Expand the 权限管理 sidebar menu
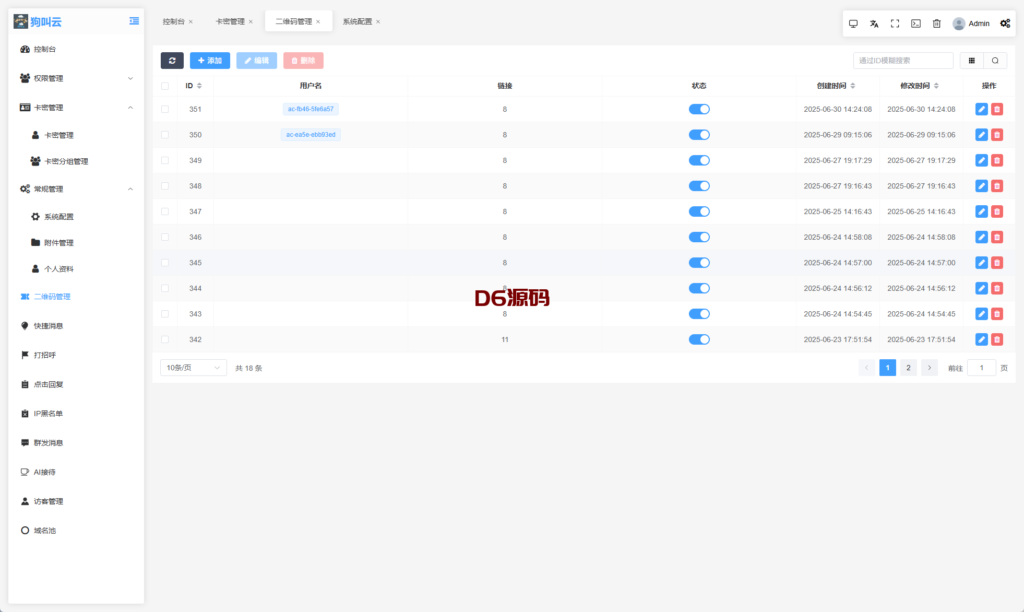The height and width of the screenshot is (612, 1024). [76, 78]
